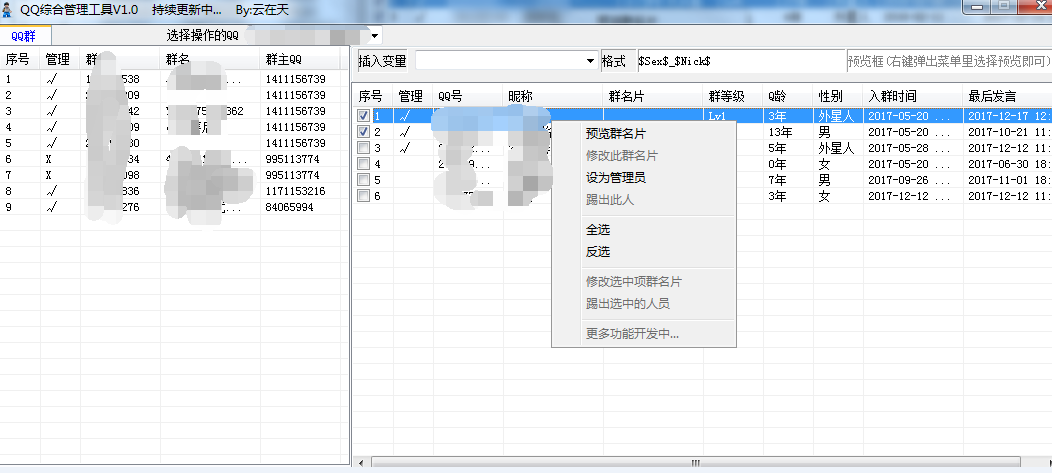Minimize the QQ综合管理工具 window

click(975, 6)
